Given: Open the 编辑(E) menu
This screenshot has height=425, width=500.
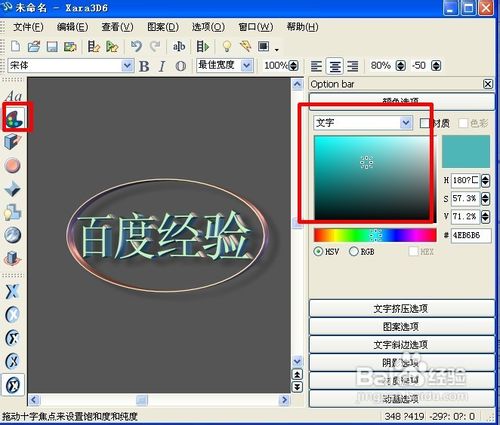Looking at the screenshot, I should coord(72,27).
